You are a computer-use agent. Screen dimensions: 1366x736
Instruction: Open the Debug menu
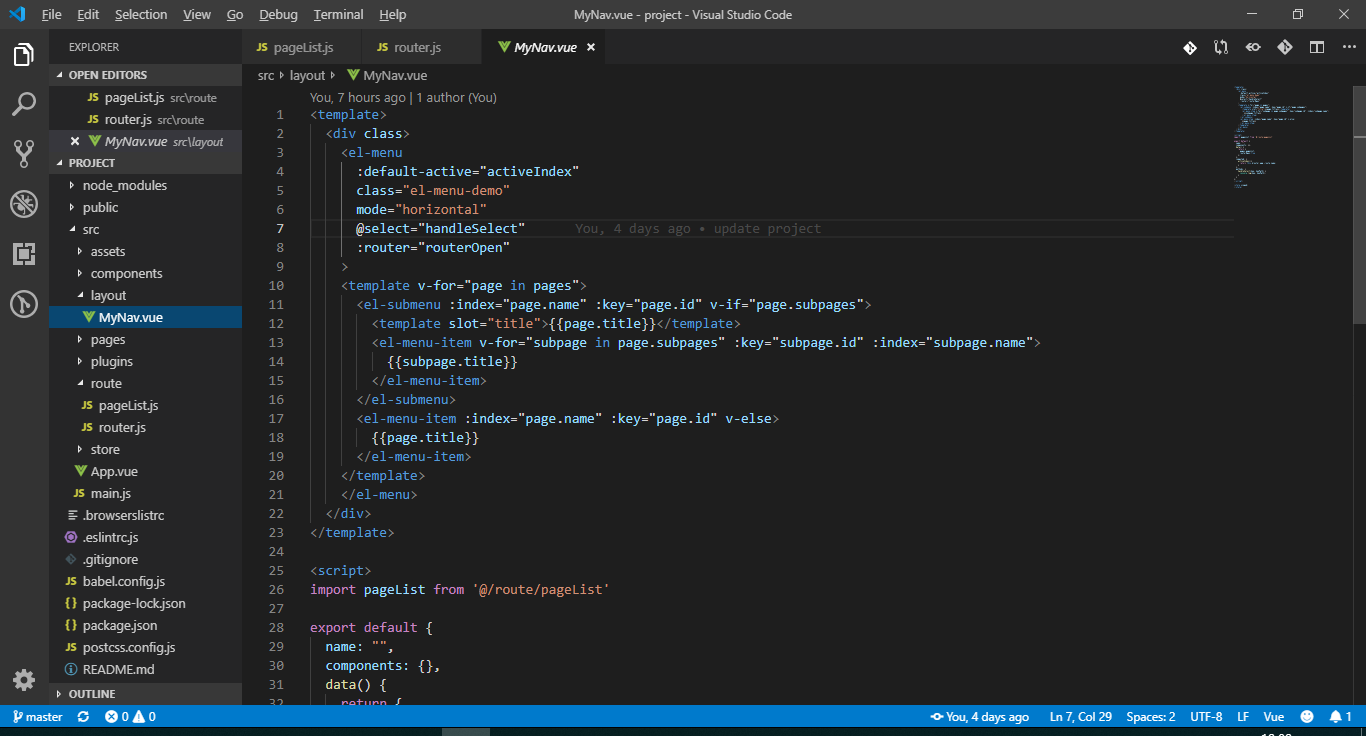tap(278, 15)
